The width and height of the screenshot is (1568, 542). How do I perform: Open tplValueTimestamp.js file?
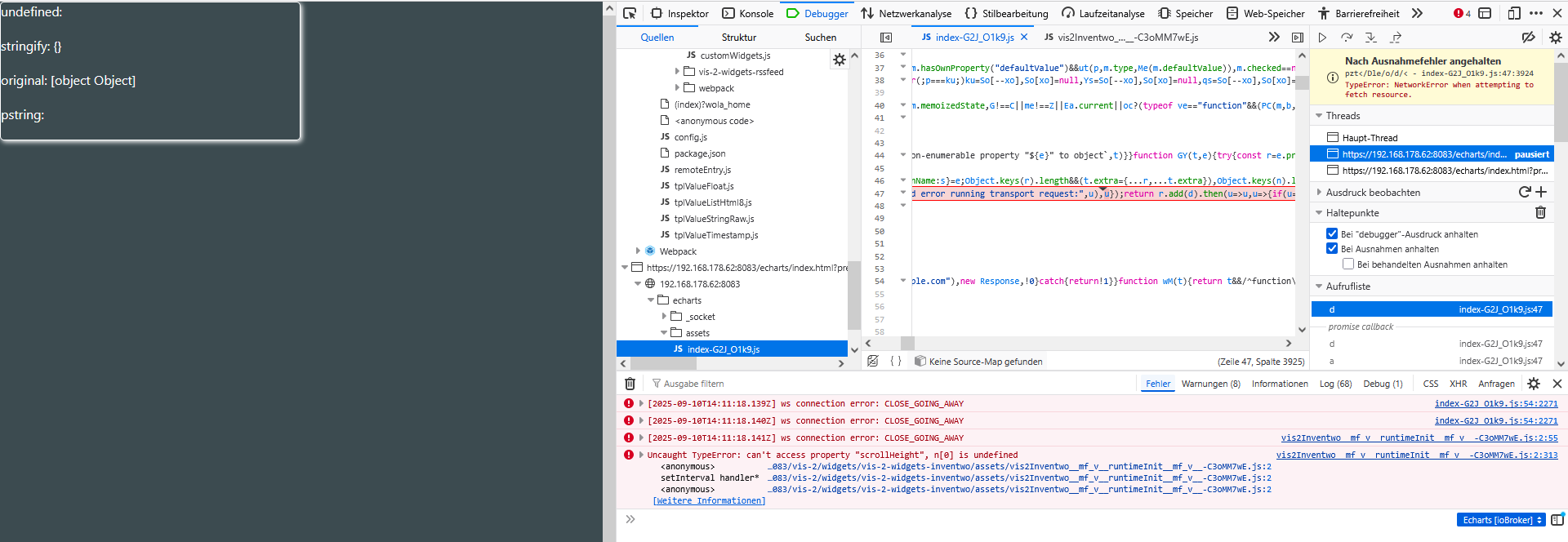coord(709,235)
